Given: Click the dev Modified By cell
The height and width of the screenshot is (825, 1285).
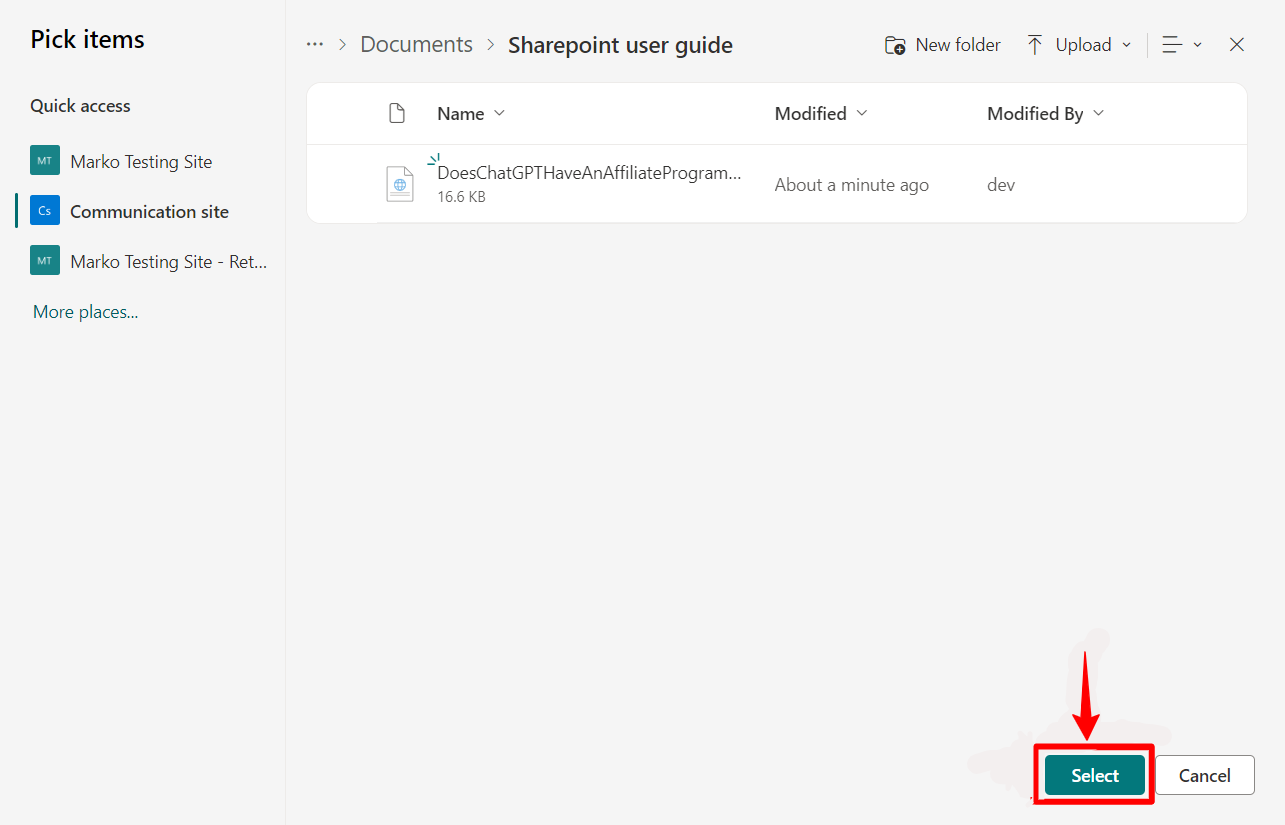Looking at the screenshot, I should (x=1001, y=185).
